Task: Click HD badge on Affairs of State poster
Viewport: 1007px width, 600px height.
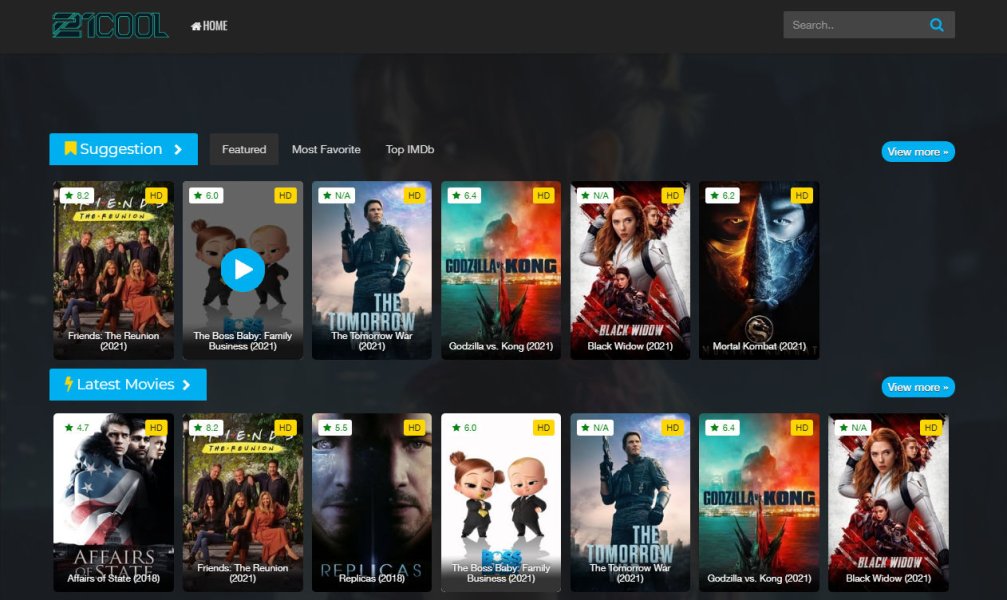Action: 156,427
